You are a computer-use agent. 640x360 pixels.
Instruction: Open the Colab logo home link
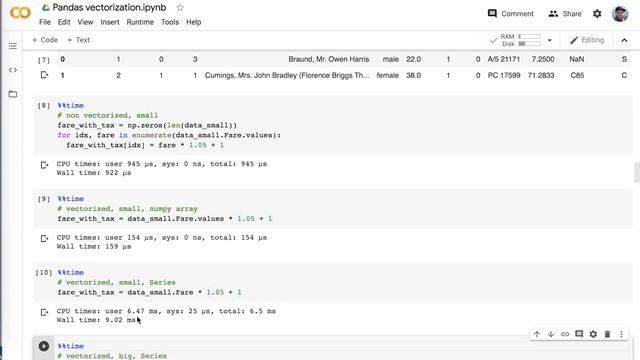tap(20, 13)
